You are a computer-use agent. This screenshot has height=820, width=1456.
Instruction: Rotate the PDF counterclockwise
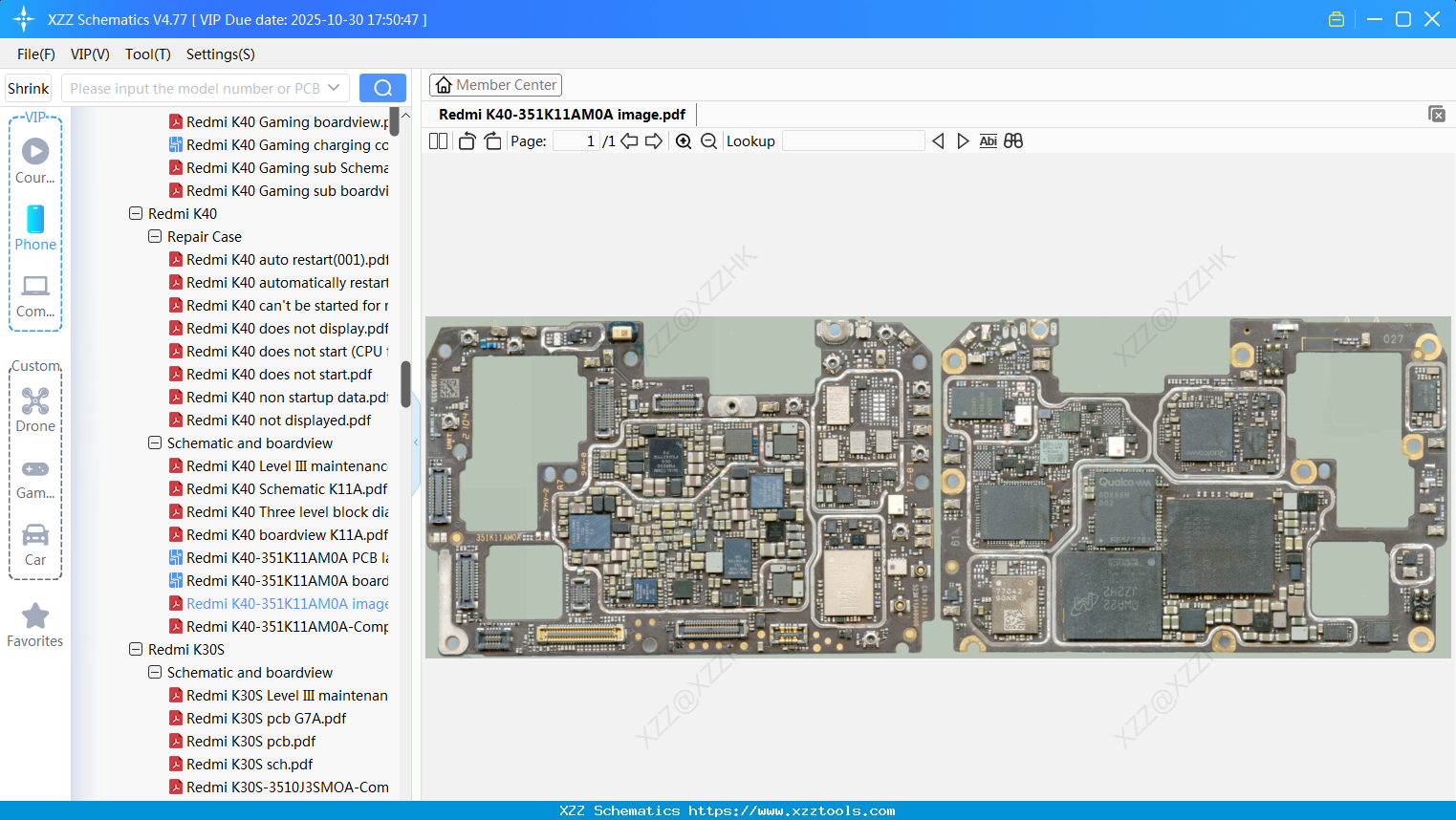pyautogui.click(x=467, y=140)
